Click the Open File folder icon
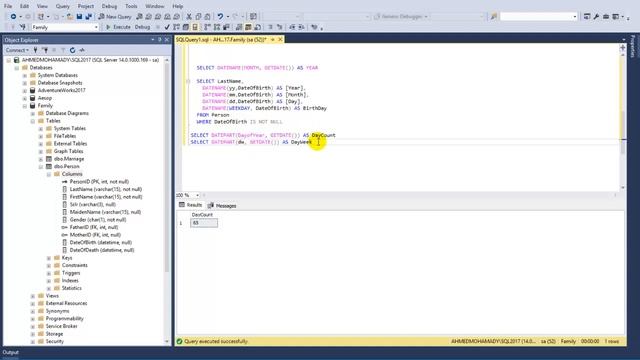 click(x=70, y=16)
